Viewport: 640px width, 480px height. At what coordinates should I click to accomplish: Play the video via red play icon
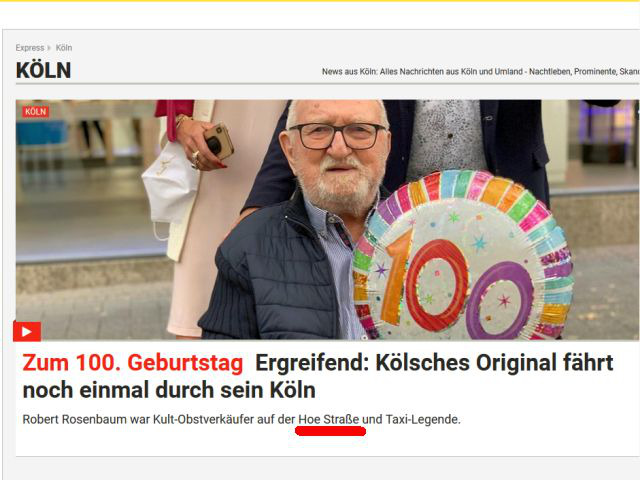click(x=27, y=331)
